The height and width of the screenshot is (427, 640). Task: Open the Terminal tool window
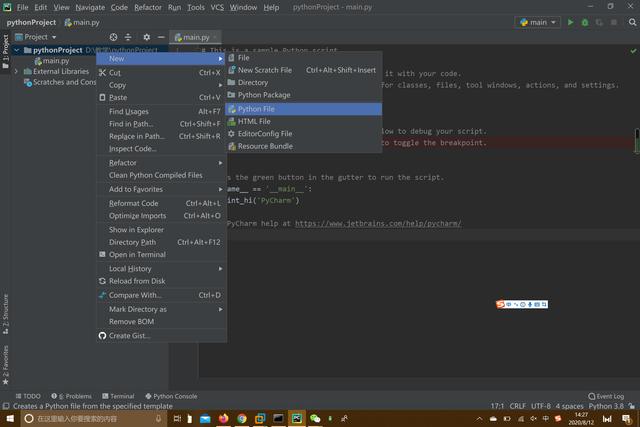coord(118,396)
